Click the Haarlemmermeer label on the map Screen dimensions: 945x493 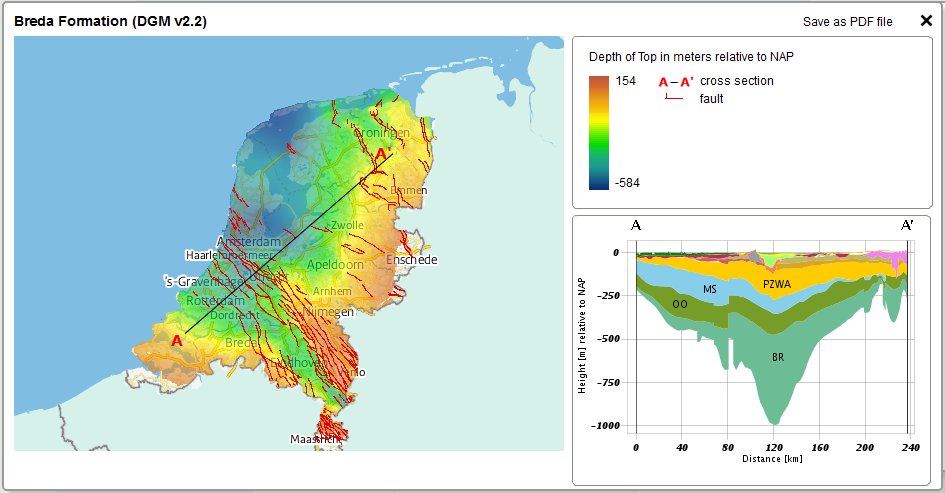pos(228,256)
